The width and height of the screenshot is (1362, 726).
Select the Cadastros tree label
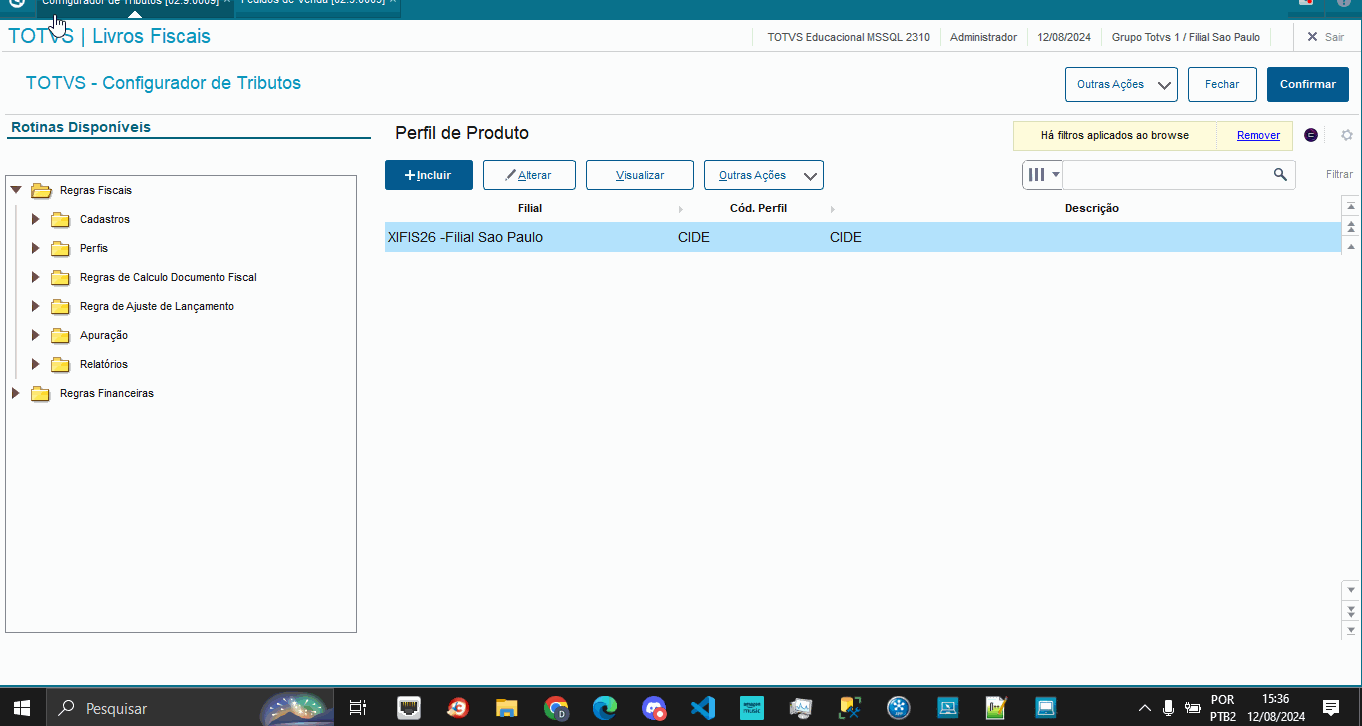tap(105, 219)
